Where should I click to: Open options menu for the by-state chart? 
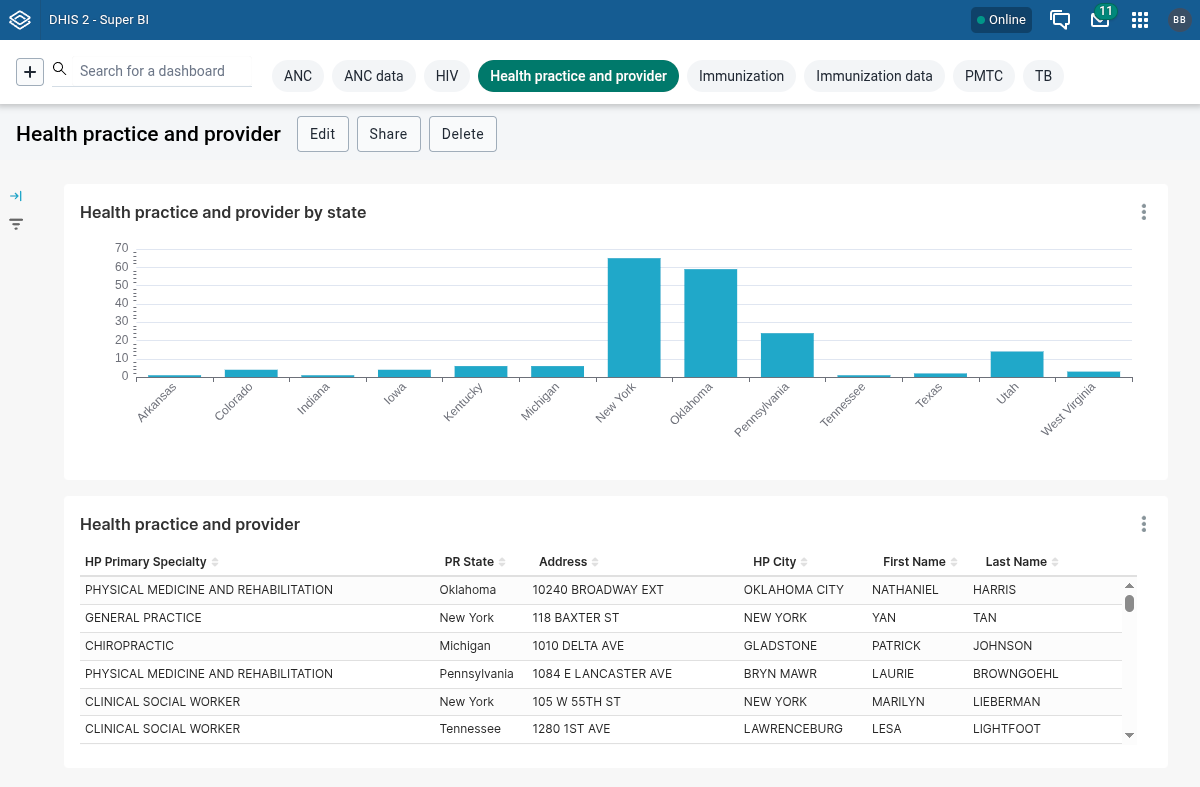[1143, 212]
